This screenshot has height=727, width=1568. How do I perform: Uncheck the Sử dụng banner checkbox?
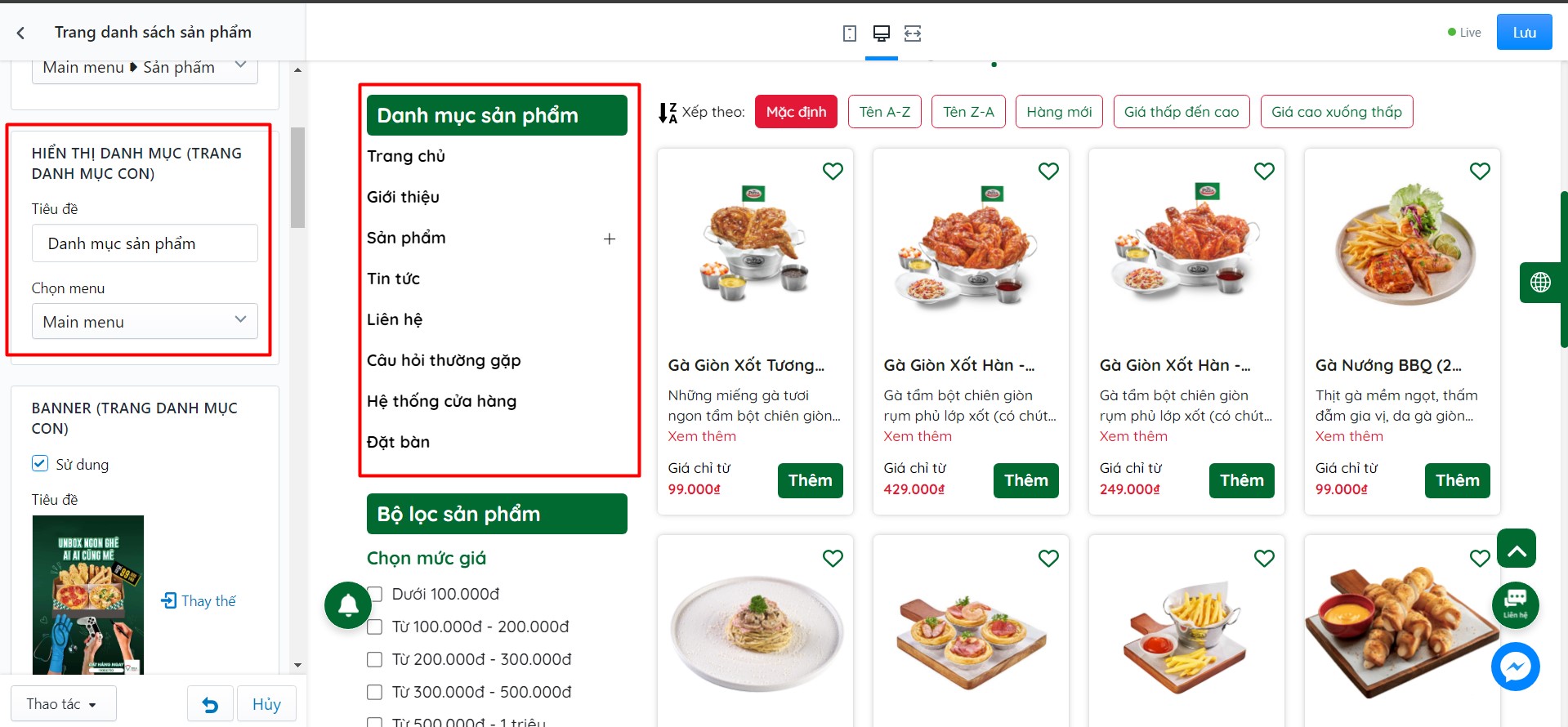point(40,464)
